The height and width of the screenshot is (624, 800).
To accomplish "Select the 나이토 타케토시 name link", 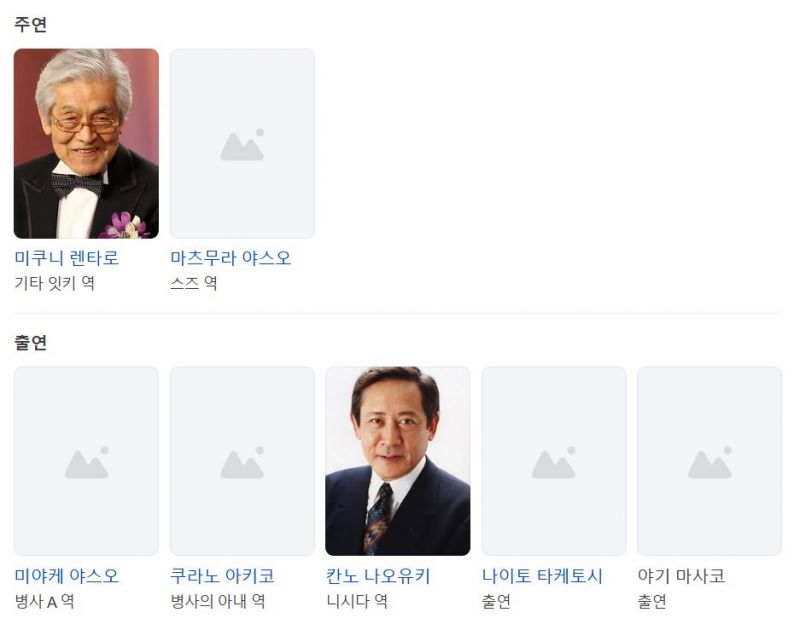I will coord(542,576).
